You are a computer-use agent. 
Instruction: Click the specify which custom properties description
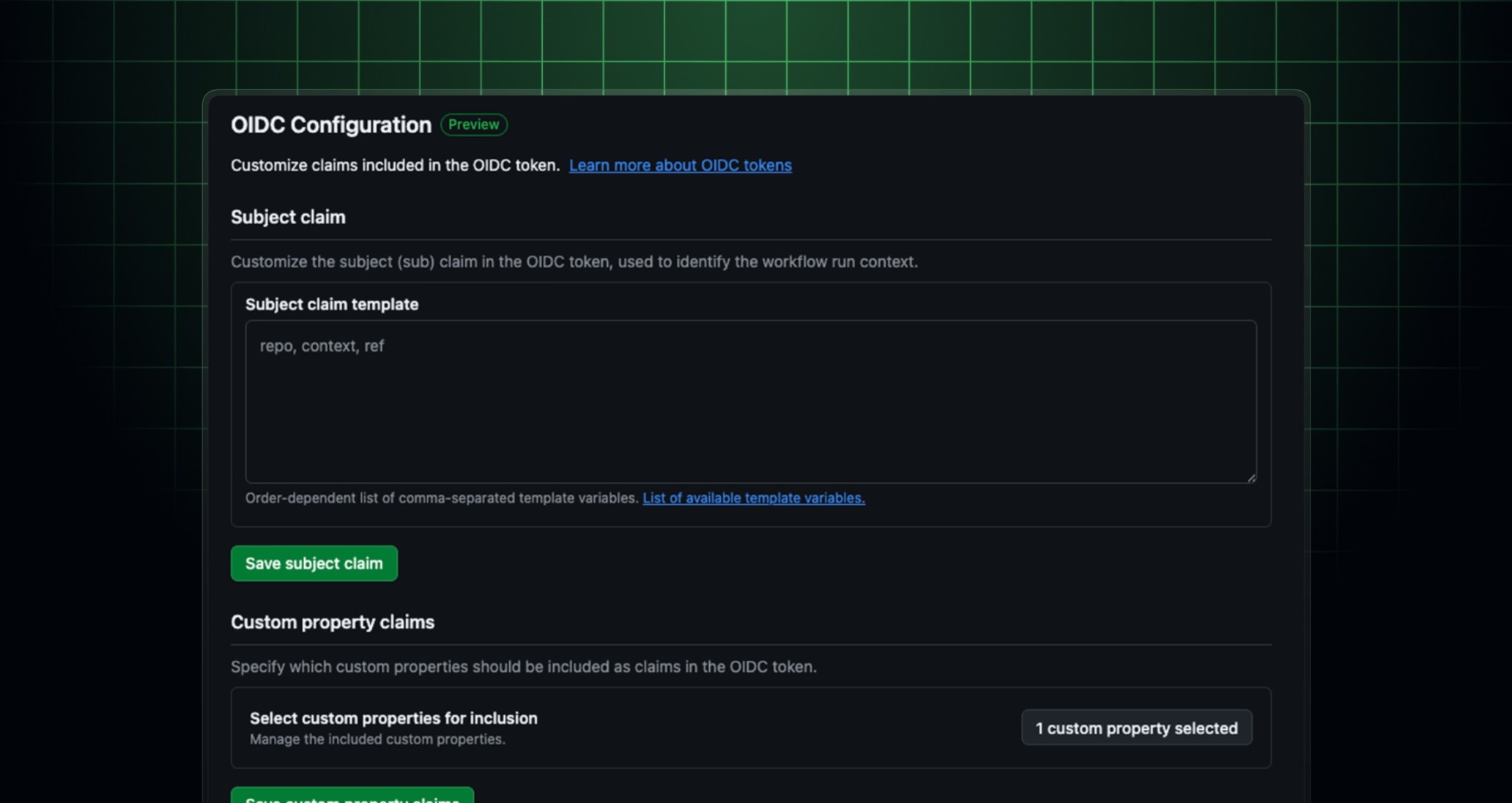[523, 667]
